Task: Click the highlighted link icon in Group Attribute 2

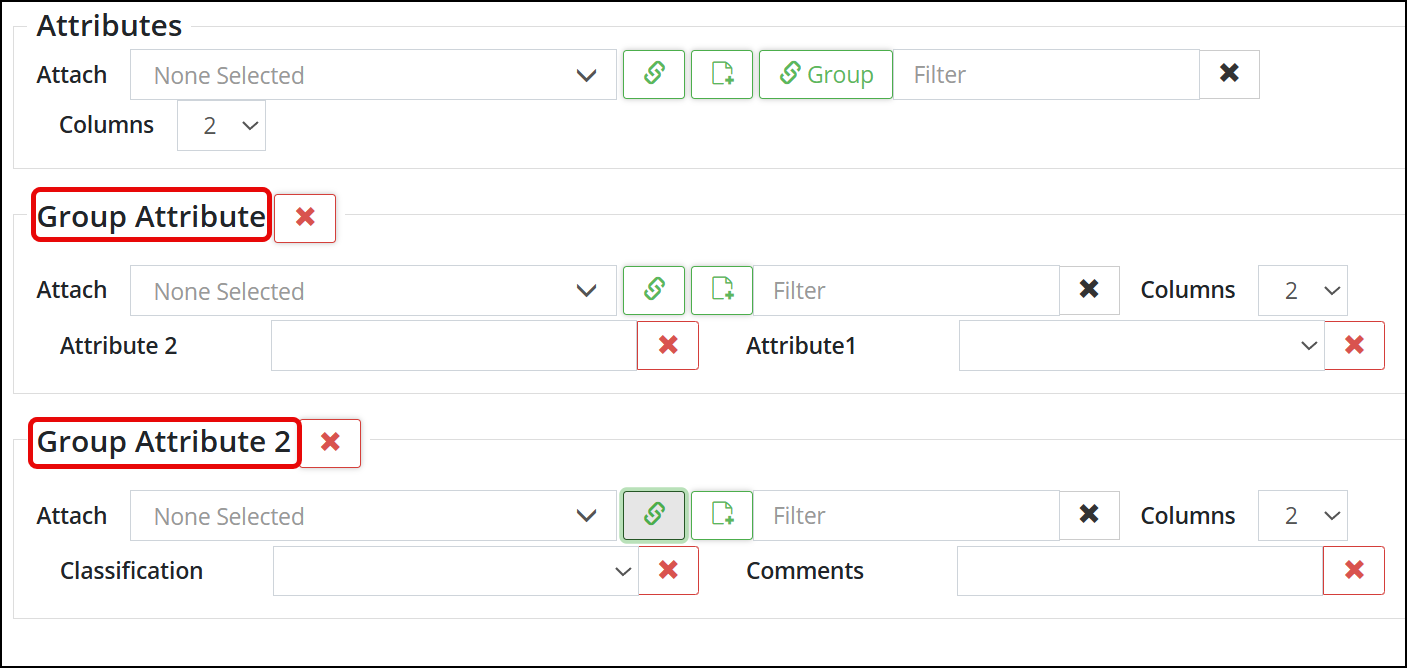Action: 654,515
